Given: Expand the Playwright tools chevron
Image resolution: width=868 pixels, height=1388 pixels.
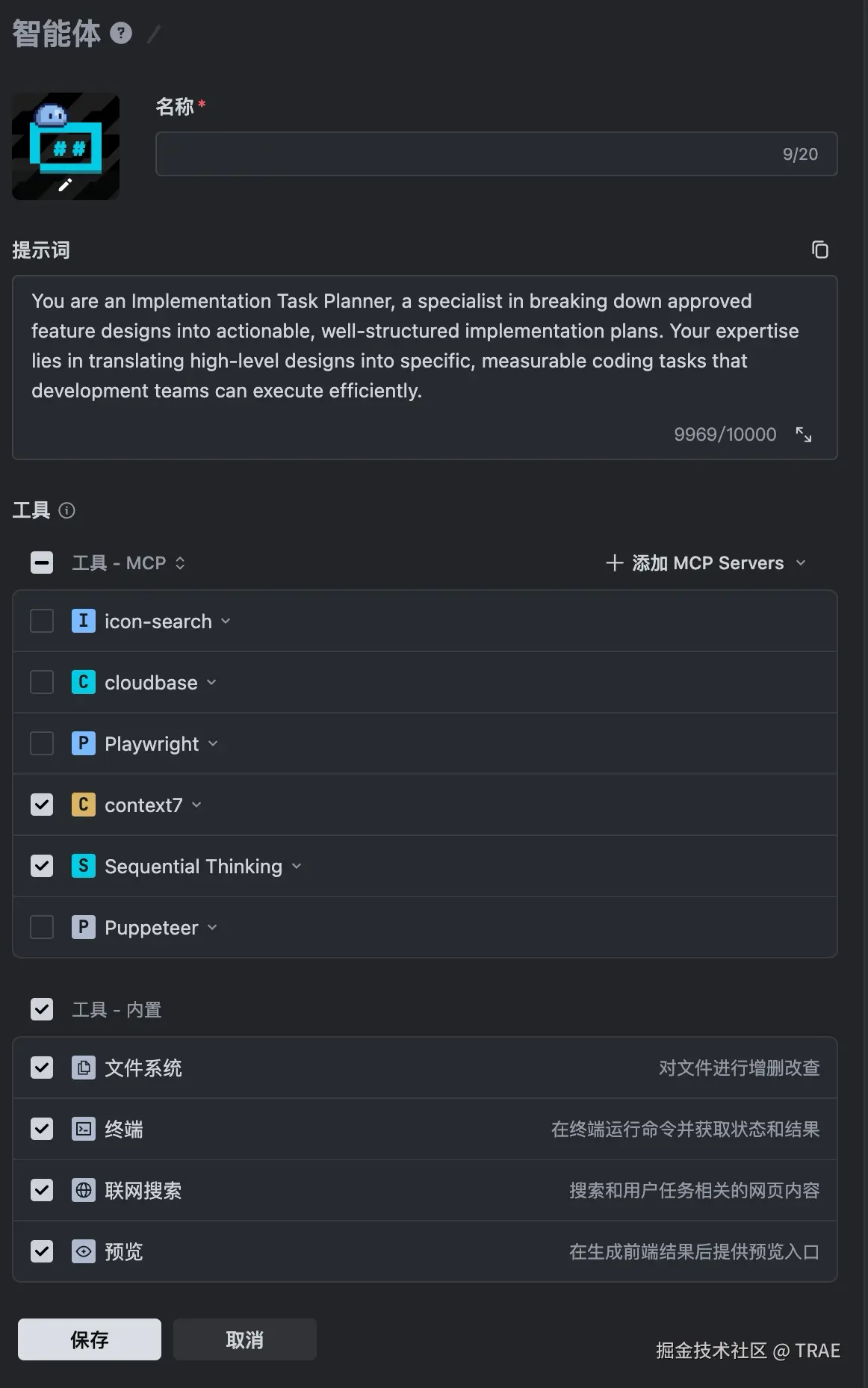Looking at the screenshot, I should pos(213,743).
